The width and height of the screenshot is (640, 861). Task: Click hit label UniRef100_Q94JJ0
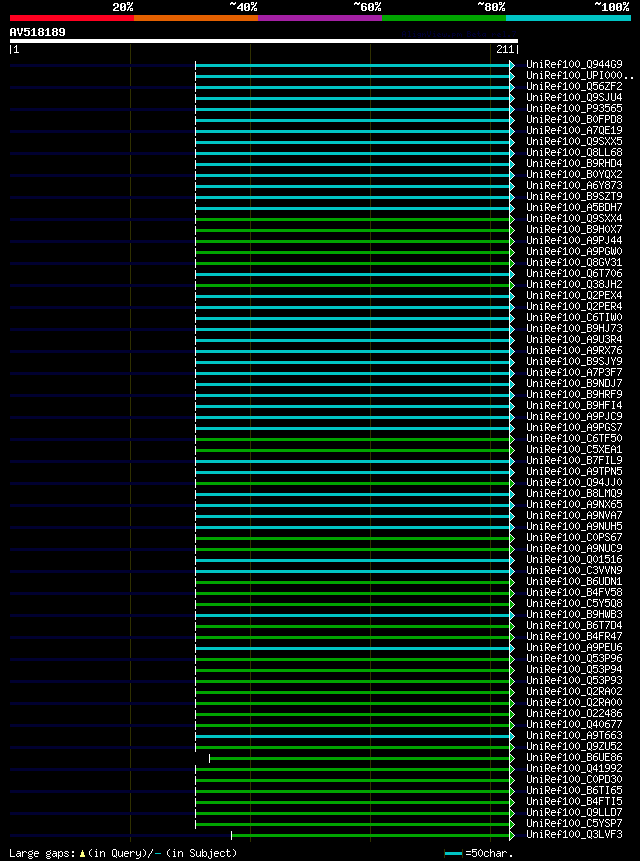[x=574, y=483]
